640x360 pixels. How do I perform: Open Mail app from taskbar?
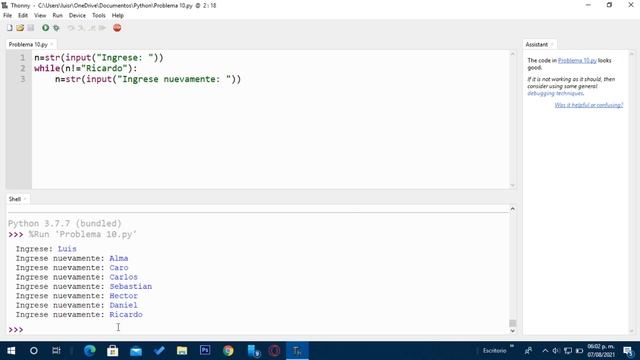[136, 351]
